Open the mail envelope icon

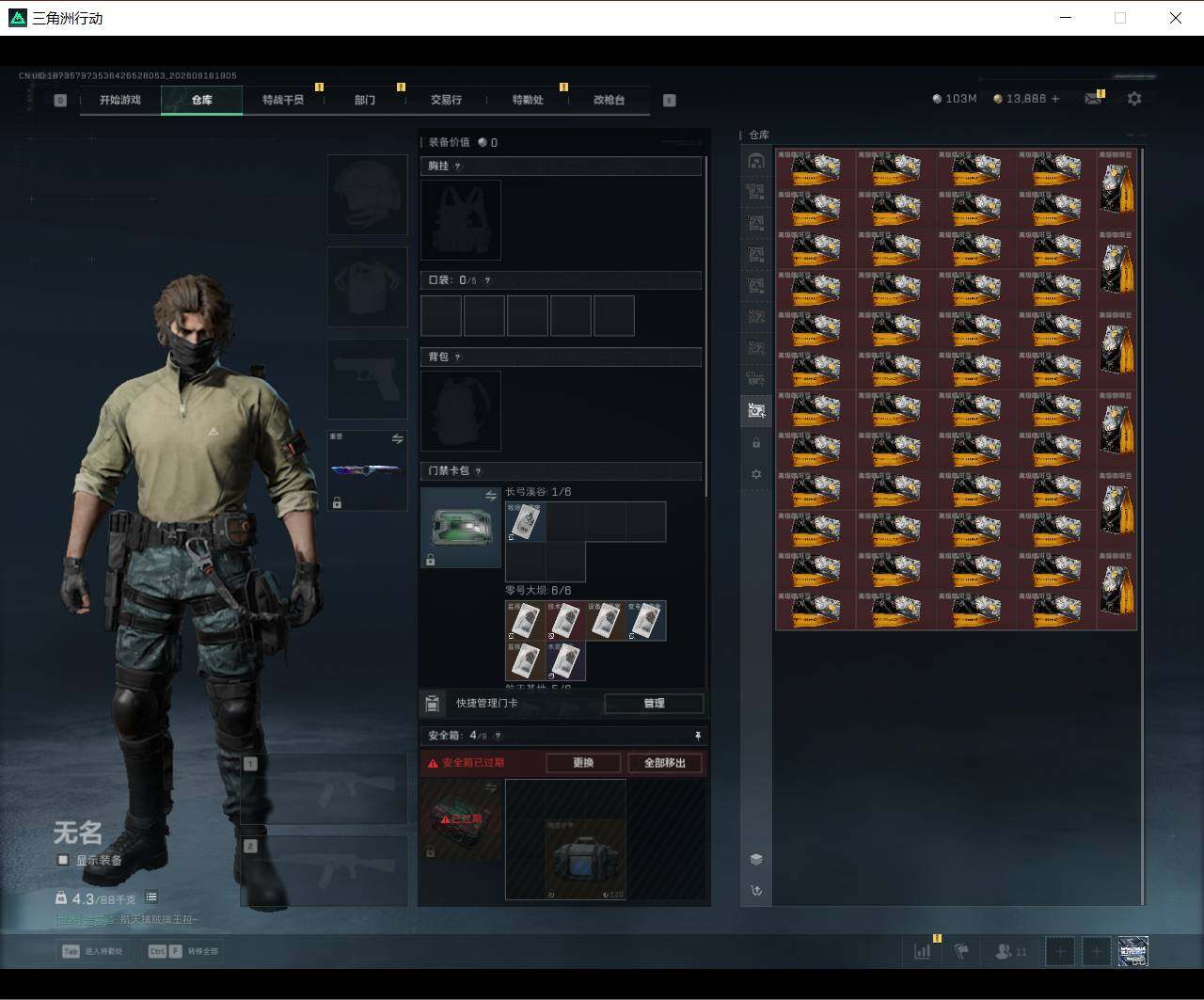click(x=1092, y=99)
